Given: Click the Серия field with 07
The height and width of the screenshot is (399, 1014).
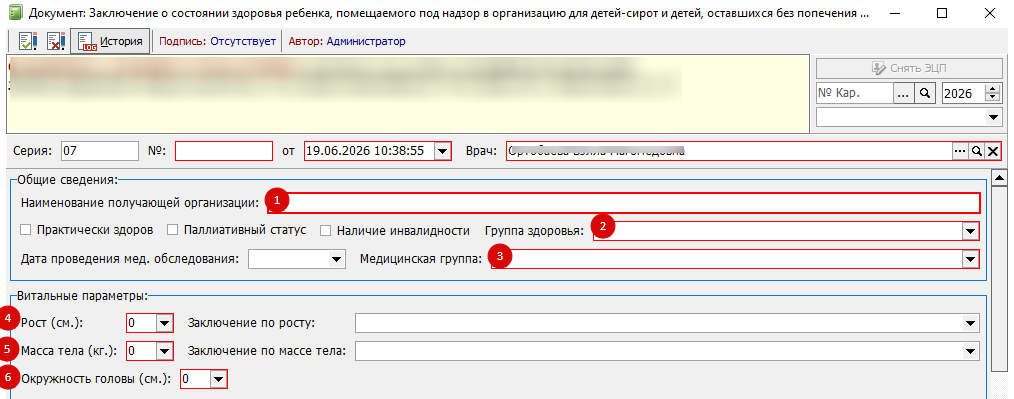Looking at the screenshot, I should click(100, 151).
